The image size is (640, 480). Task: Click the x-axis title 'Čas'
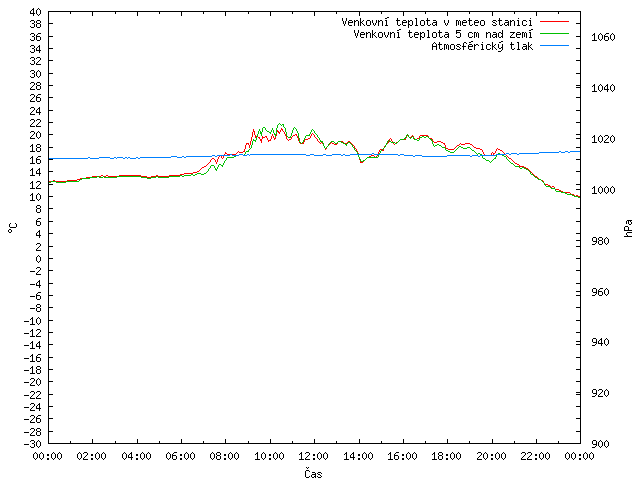pyautogui.click(x=313, y=473)
